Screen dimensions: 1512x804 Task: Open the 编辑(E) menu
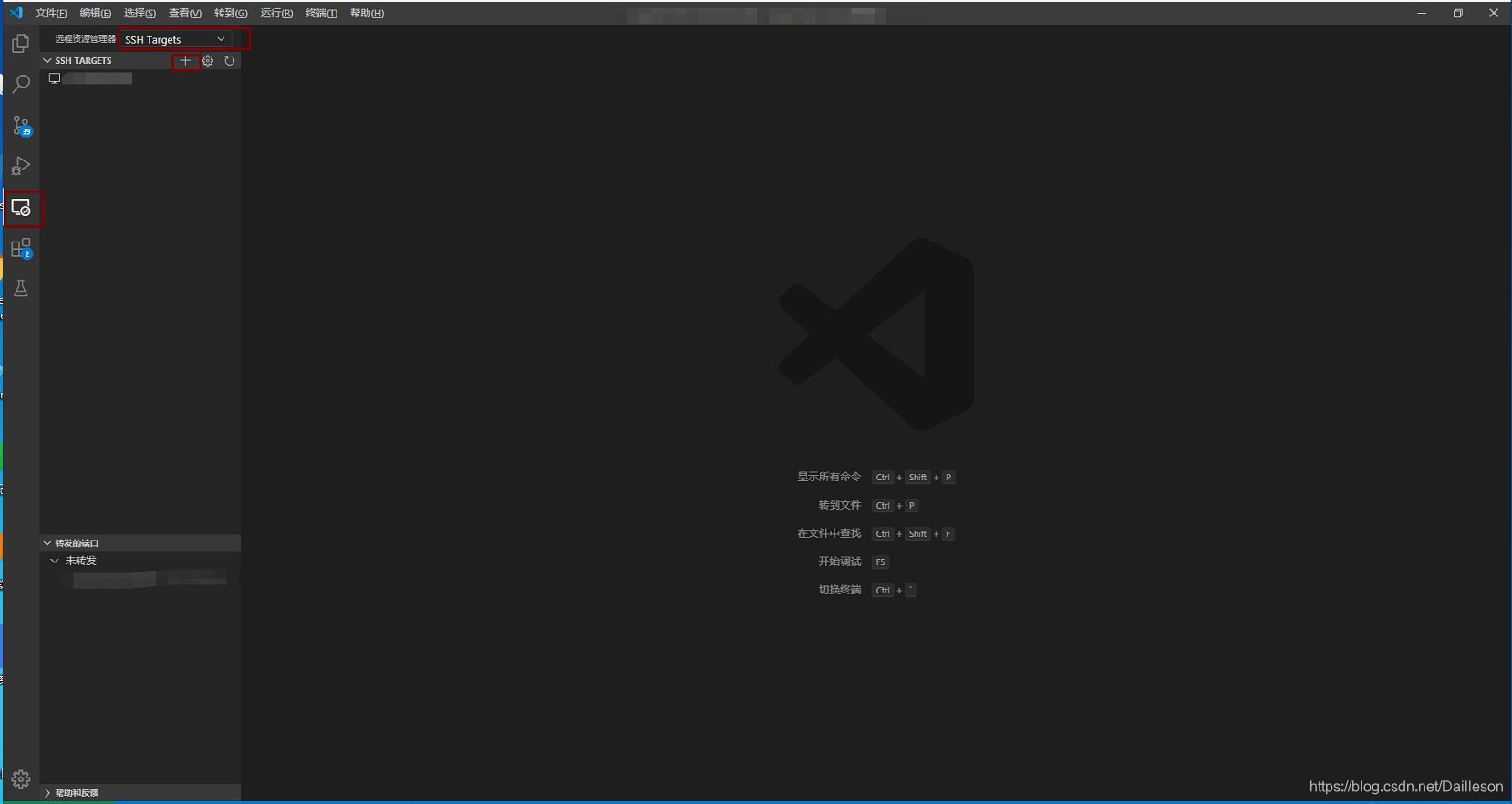[96, 13]
